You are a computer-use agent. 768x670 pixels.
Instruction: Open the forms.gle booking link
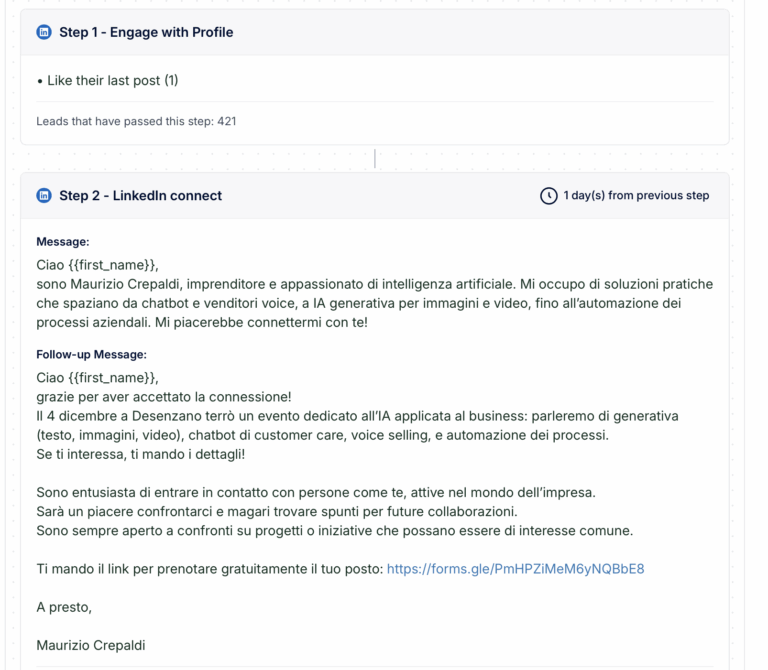515,569
